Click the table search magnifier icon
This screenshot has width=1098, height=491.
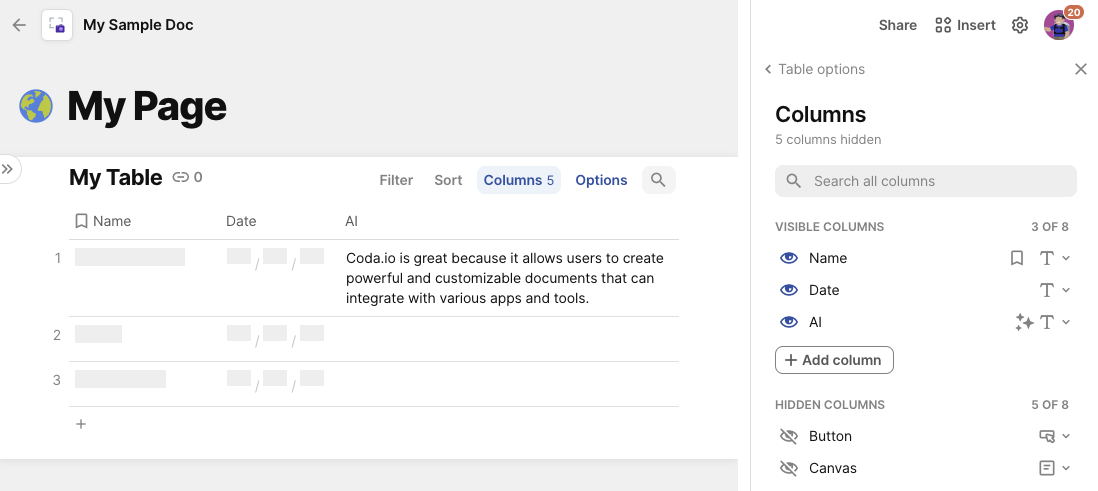pyautogui.click(x=658, y=180)
